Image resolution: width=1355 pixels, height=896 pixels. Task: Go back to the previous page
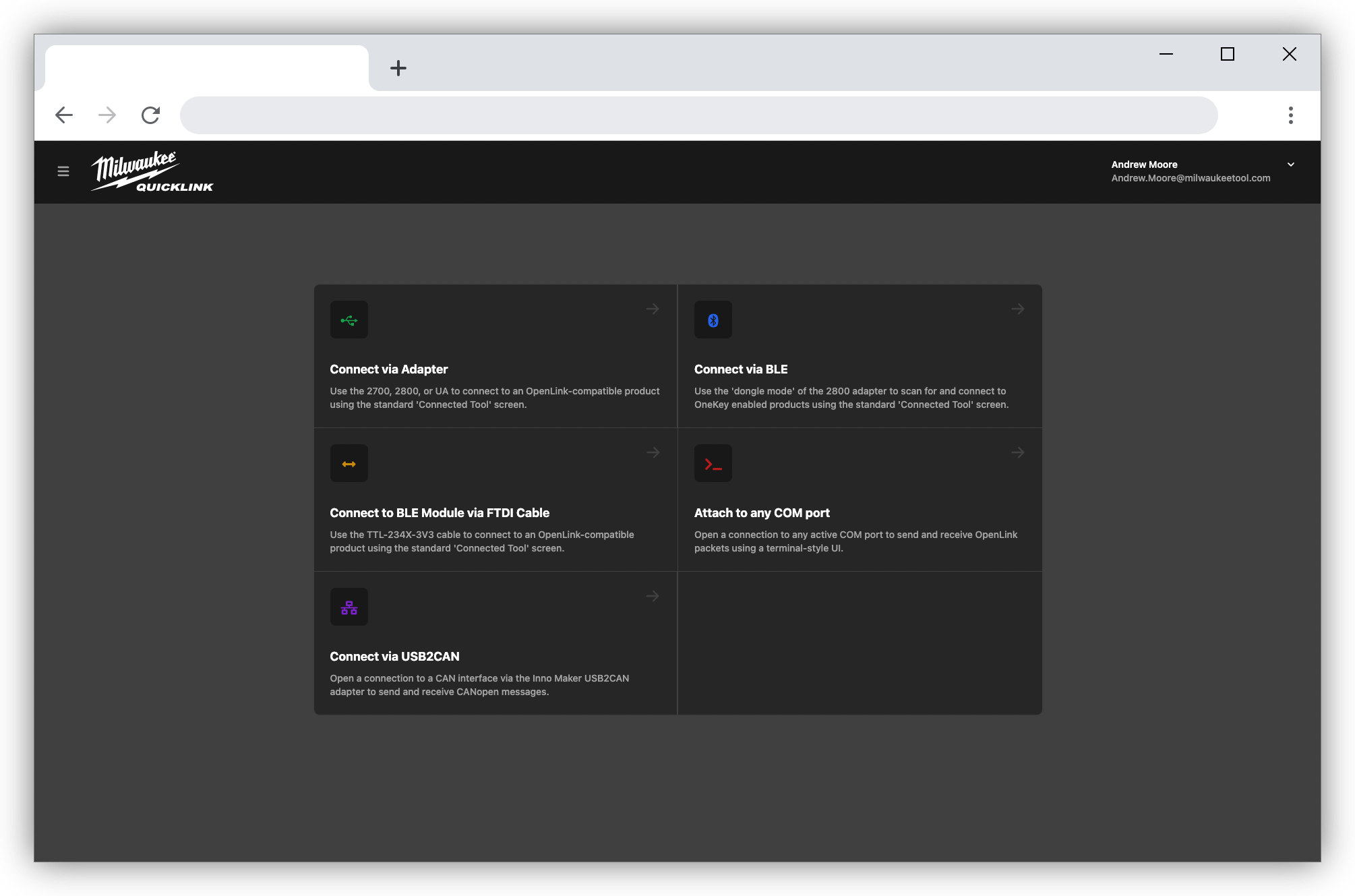pyautogui.click(x=64, y=115)
